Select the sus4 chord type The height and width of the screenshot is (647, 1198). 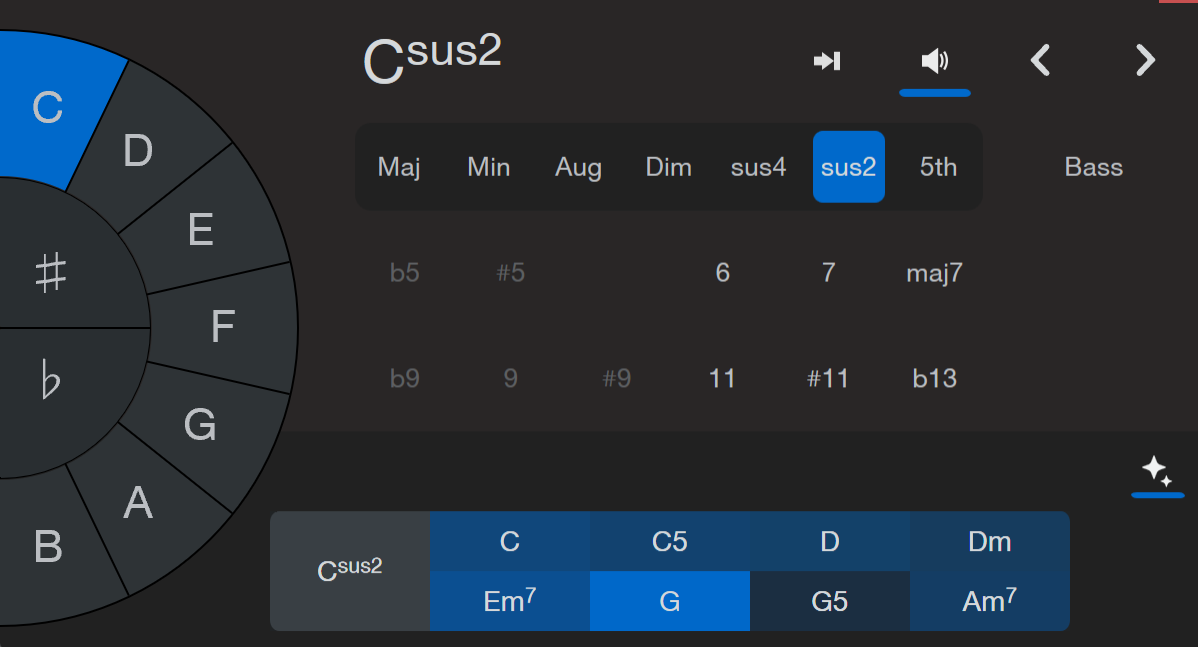point(758,167)
